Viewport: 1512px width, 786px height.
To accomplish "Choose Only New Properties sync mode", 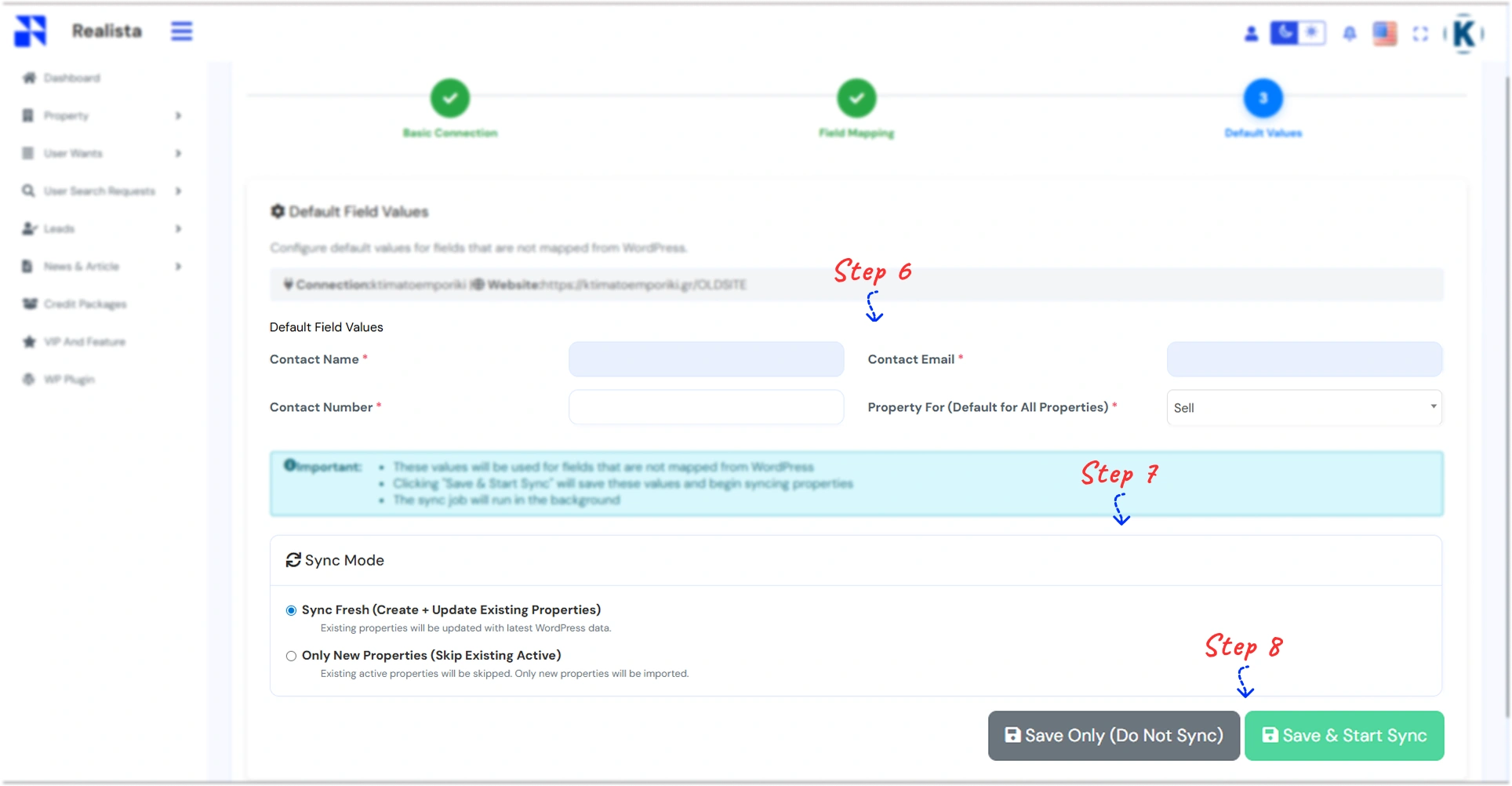I will point(291,656).
